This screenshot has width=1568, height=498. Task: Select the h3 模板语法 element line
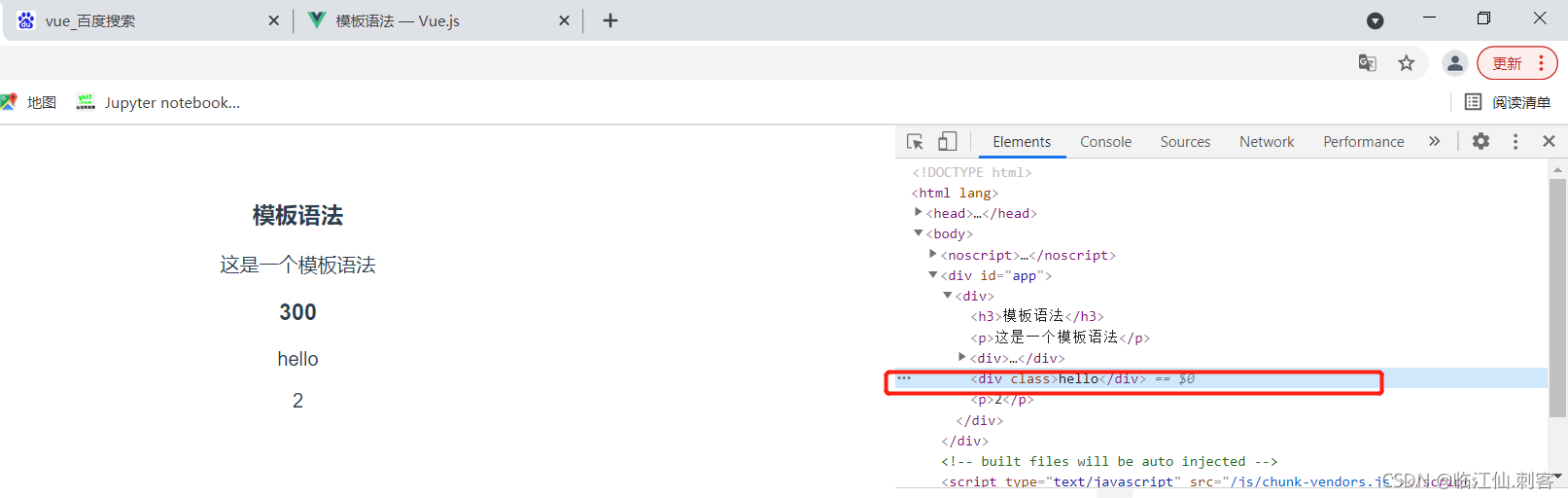pos(1037,316)
